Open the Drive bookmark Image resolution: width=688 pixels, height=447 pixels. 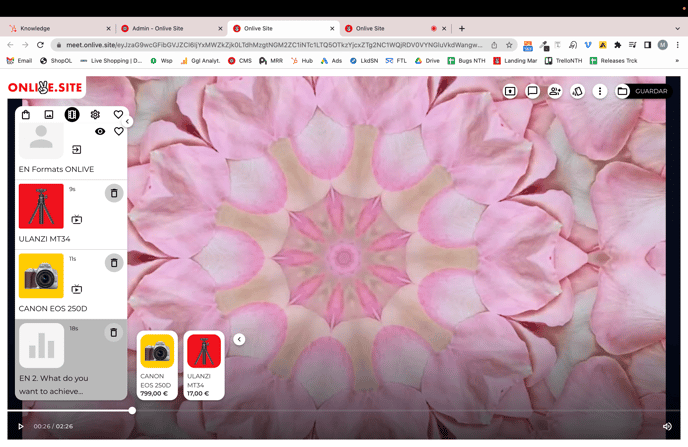point(427,61)
